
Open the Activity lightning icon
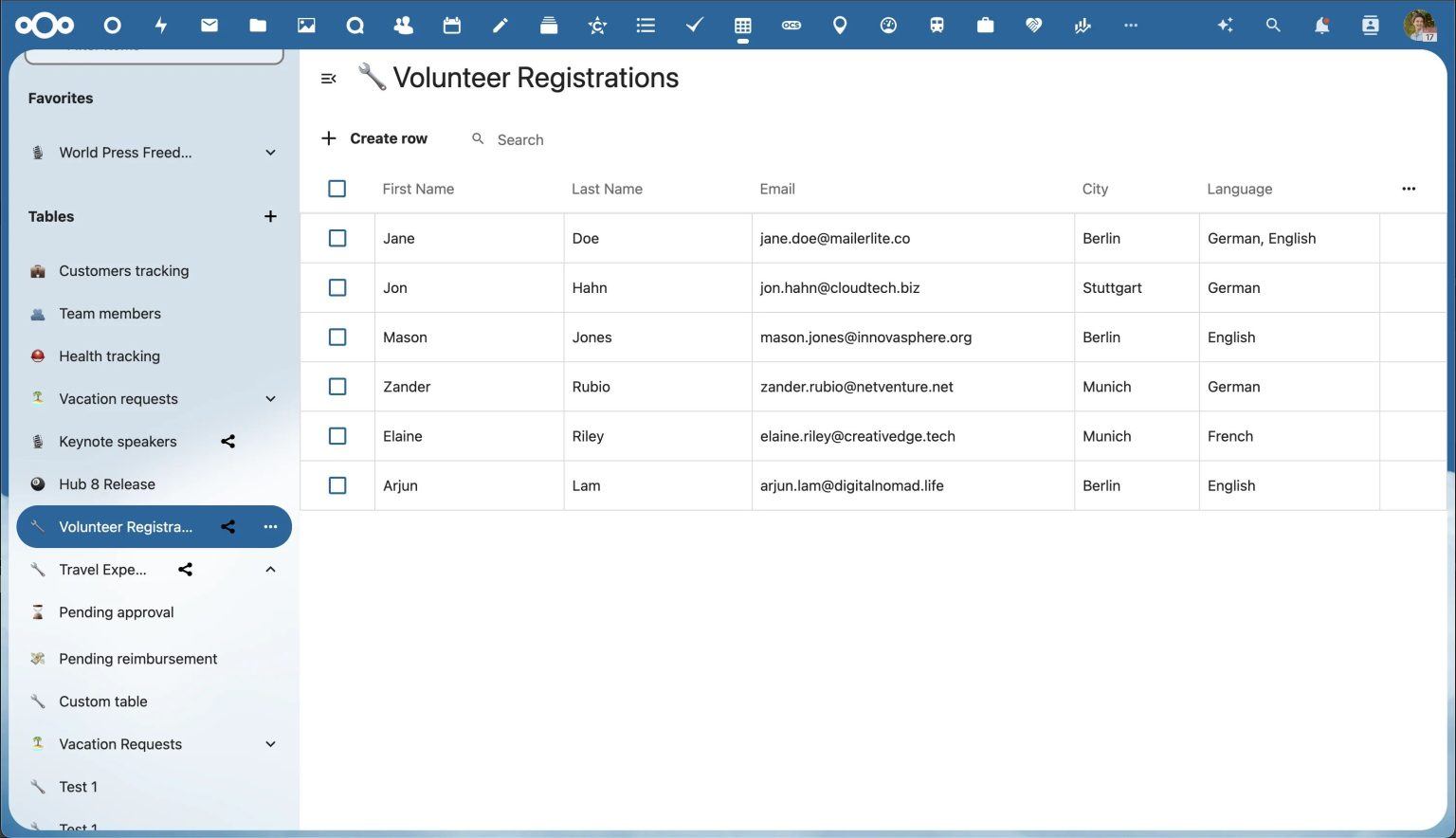(161, 26)
